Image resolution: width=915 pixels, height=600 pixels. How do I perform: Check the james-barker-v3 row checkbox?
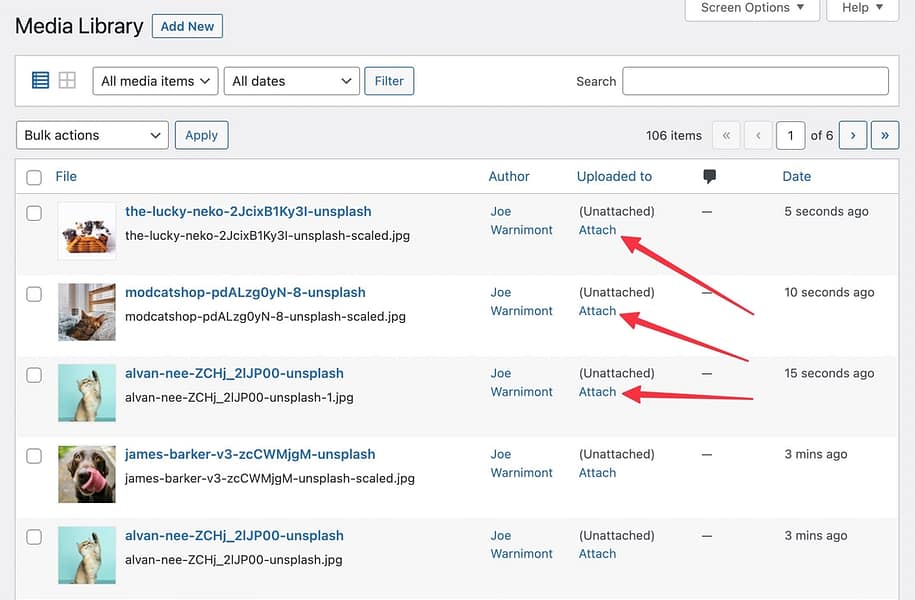[33, 456]
